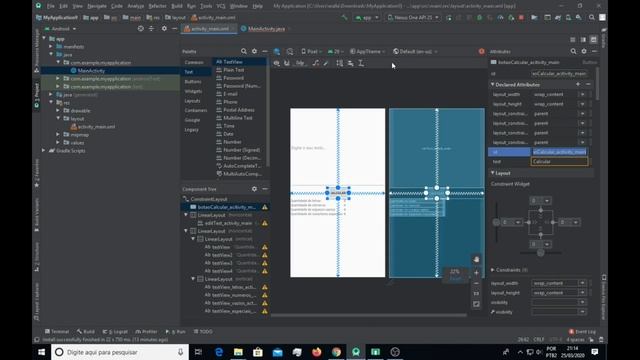
Task: Open the Tools menu
Action: [206, 6]
